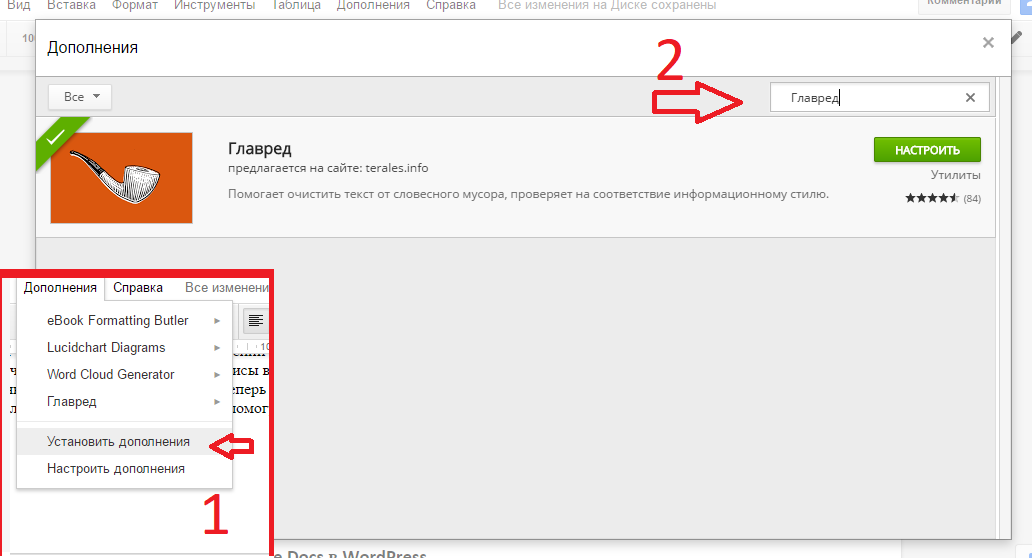Image resolution: width=1032 pixels, height=558 pixels.
Task: Choose Установить дополнения menu entry
Action: (124, 442)
